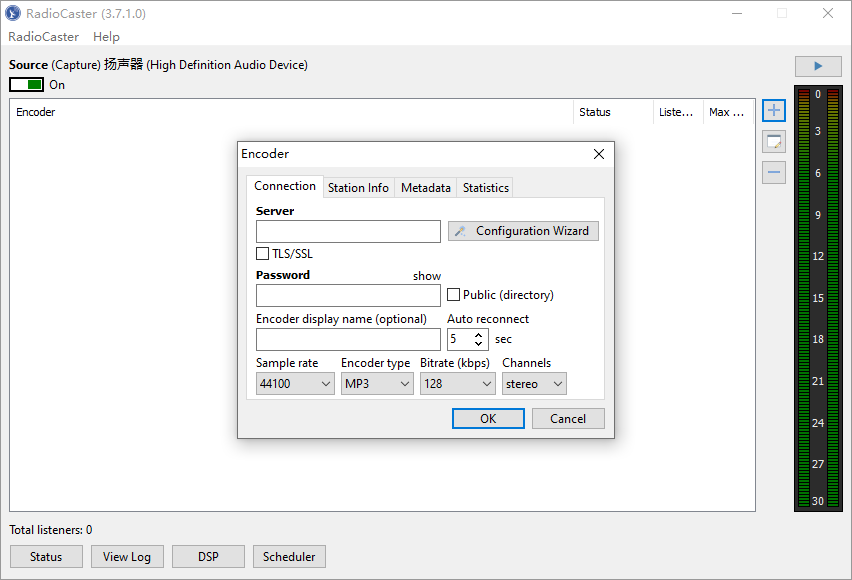Launch the Configuration Wizard
Image resolution: width=852 pixels, height=580 pixels.
coord(523,231)
